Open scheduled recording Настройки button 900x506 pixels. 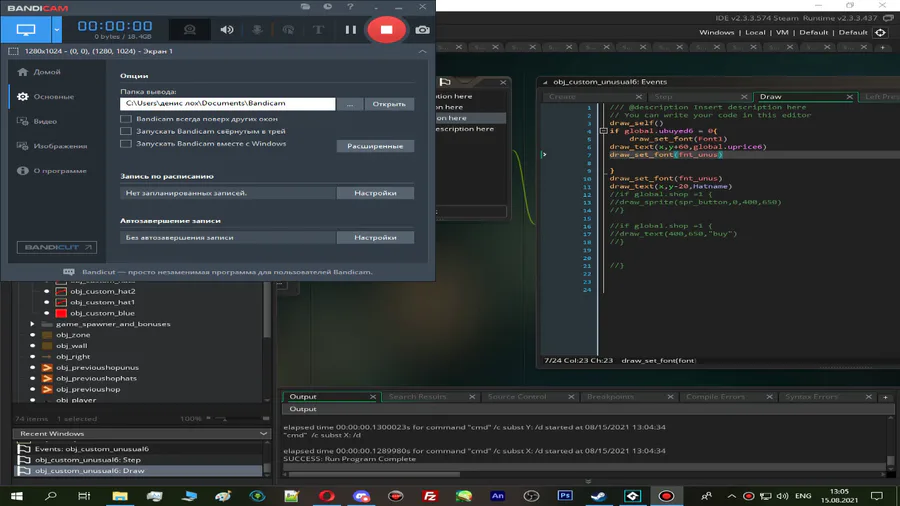pyautogui.click(x=375, y=193)
